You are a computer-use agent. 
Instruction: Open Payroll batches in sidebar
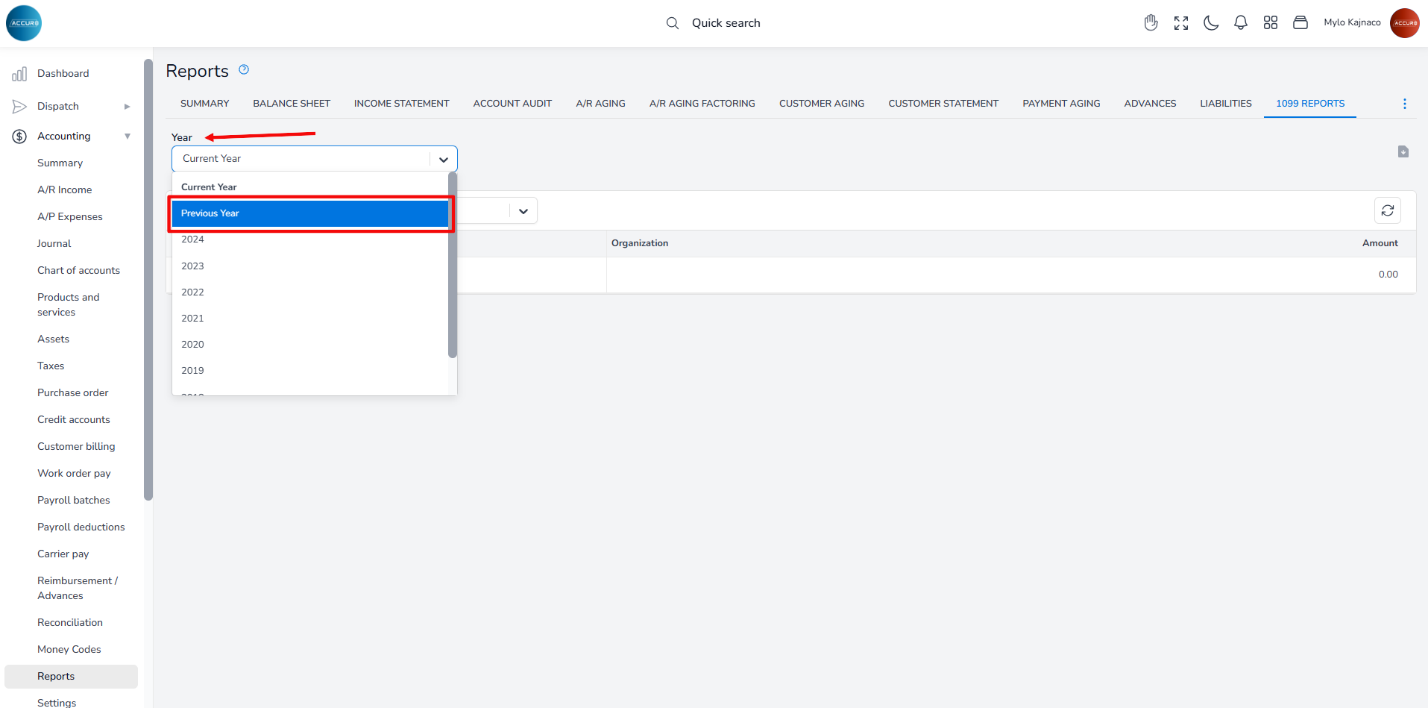[73, 500]
